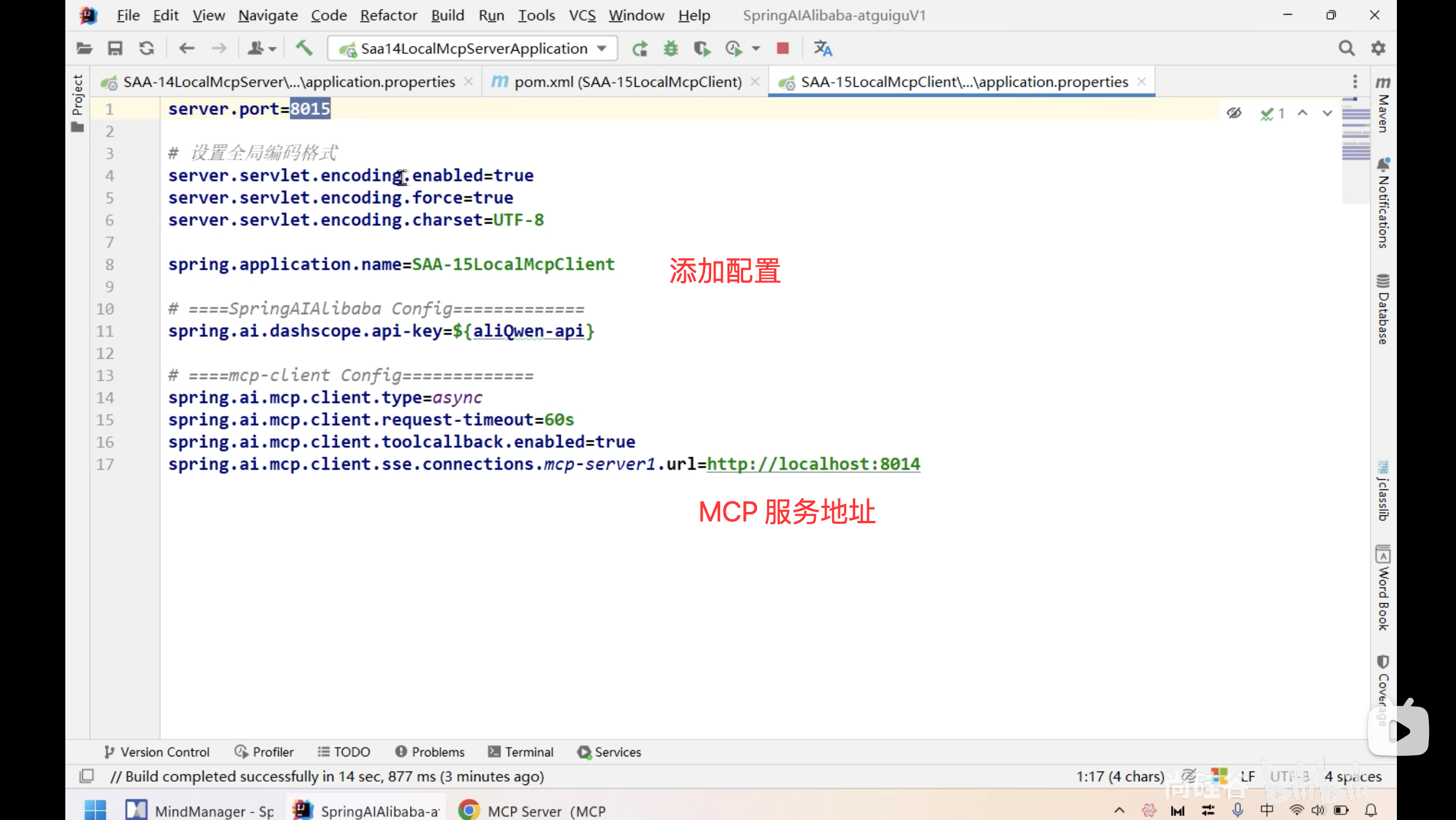1456x820 pixels.
Task: Open IDE settings gear icon
Action: point(1378,48)
